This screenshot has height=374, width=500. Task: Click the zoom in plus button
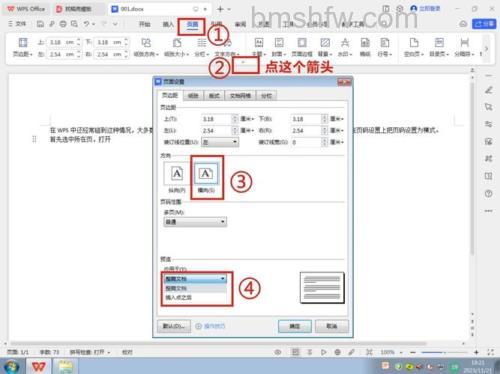[x=476, y=352]
